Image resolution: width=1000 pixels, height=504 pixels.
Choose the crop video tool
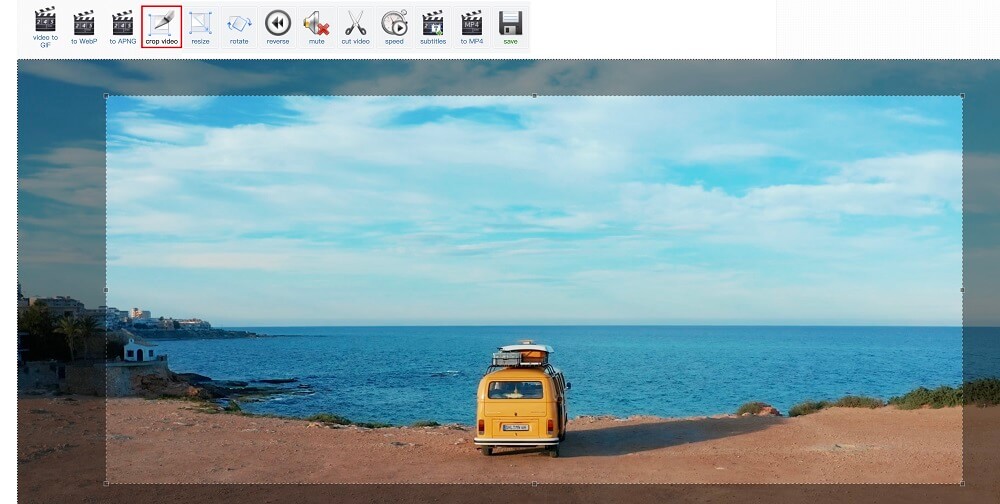[161, 27]
